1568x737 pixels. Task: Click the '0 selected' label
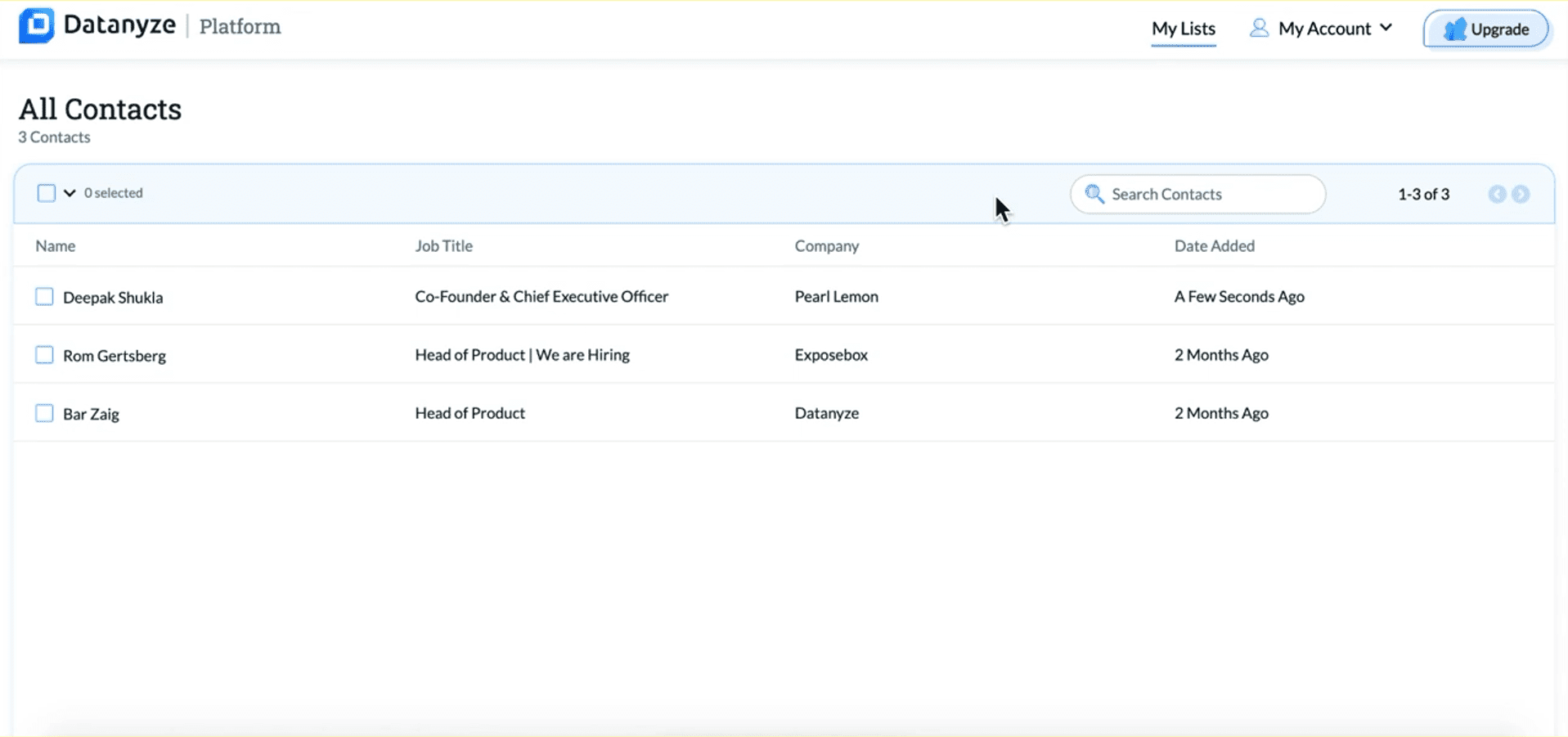tap(114, 193)
